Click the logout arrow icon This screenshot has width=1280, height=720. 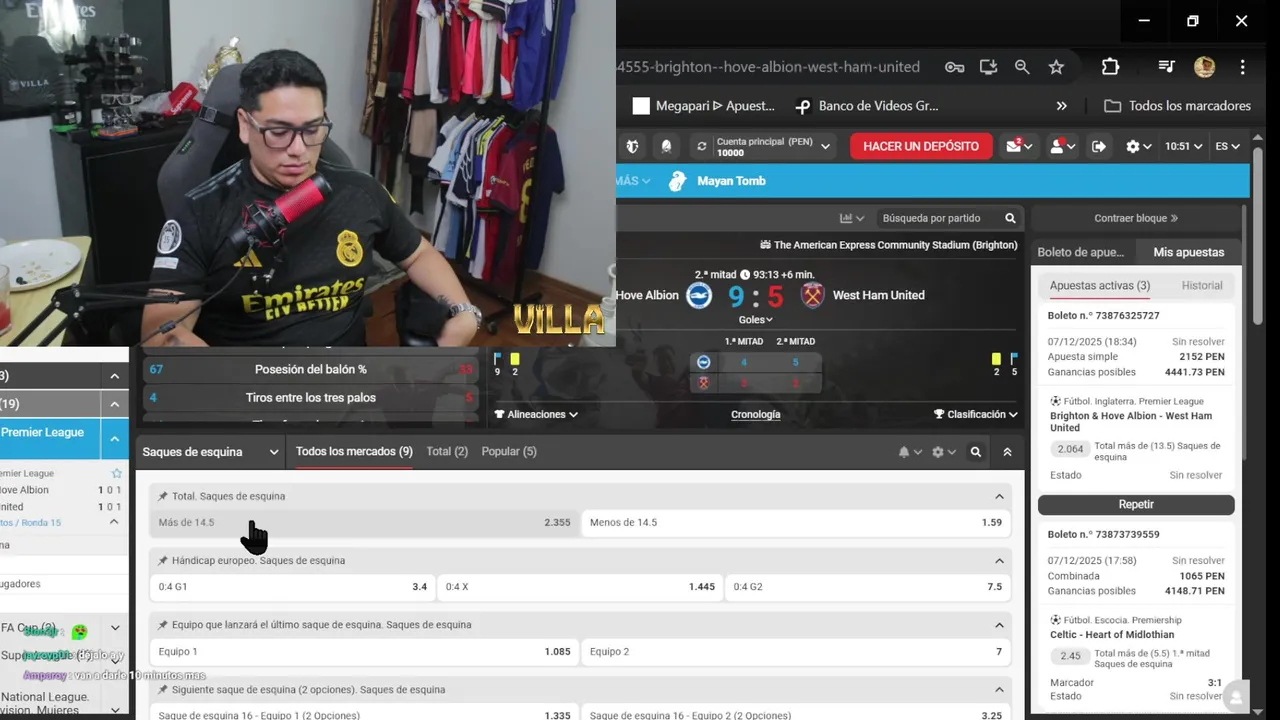[1099, 146]
